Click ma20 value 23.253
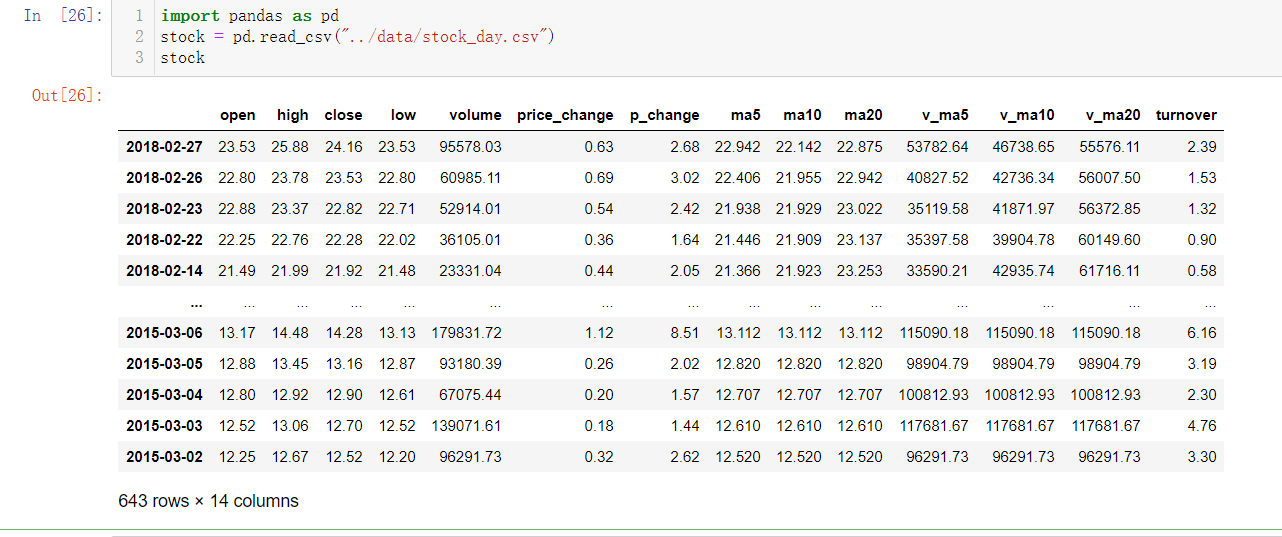 860,271
